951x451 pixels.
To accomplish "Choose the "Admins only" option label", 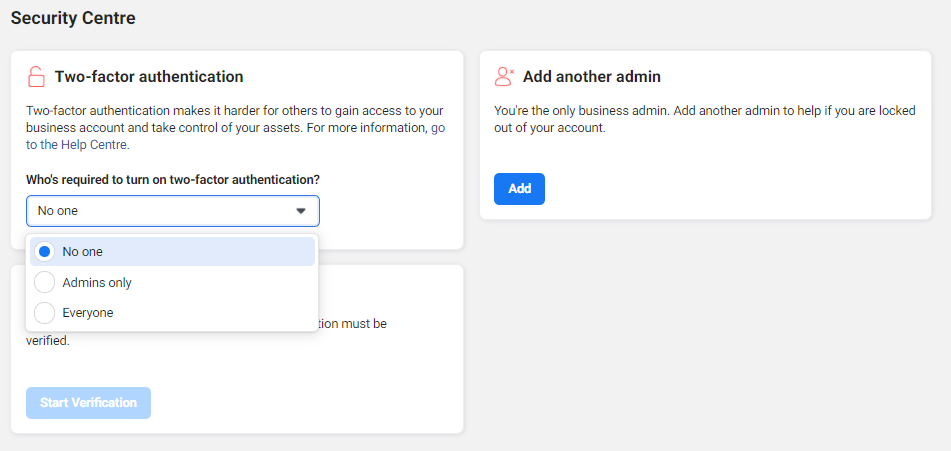I will point(97,283).
